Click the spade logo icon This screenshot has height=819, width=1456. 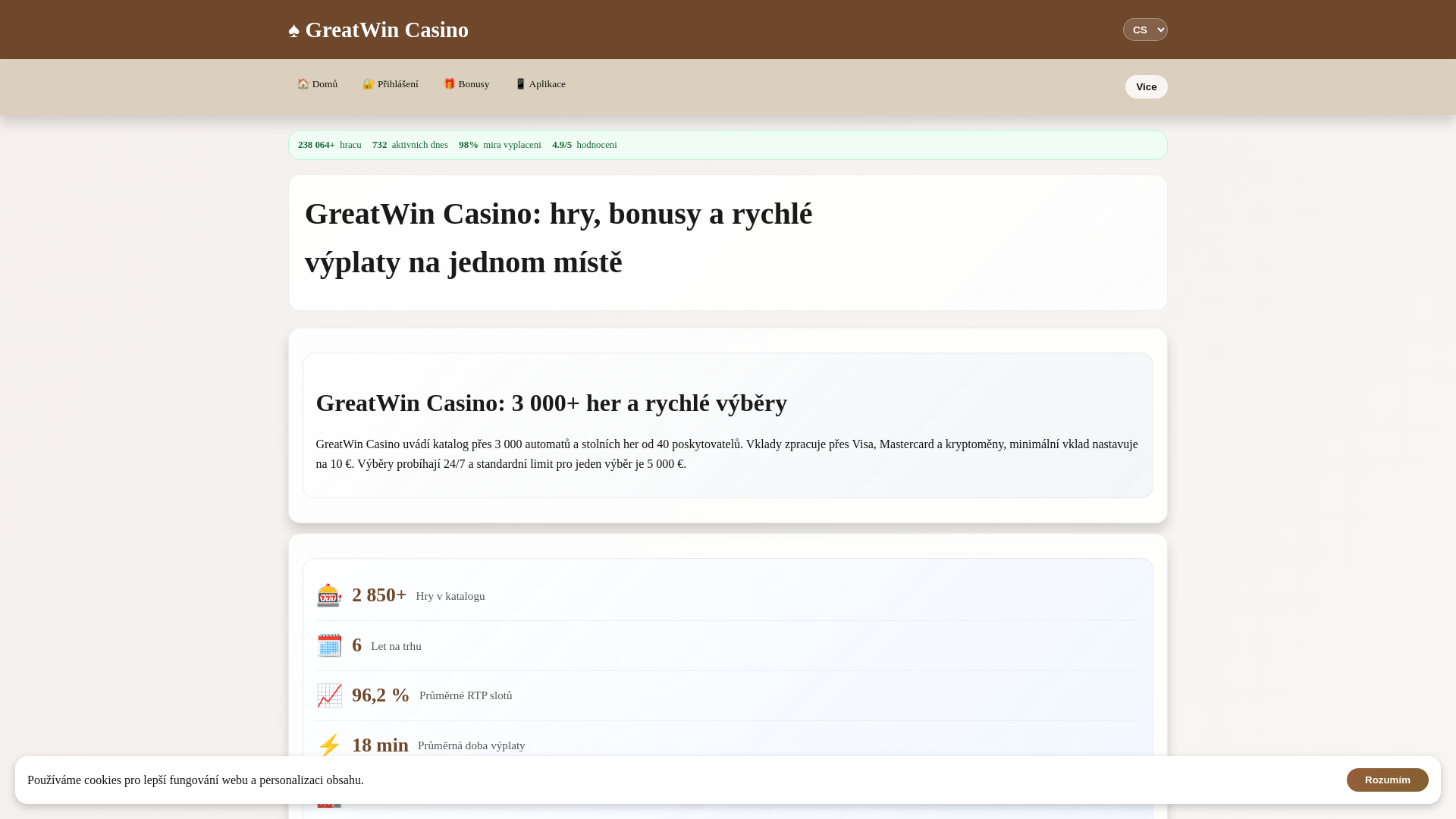(x=294, y=30)
